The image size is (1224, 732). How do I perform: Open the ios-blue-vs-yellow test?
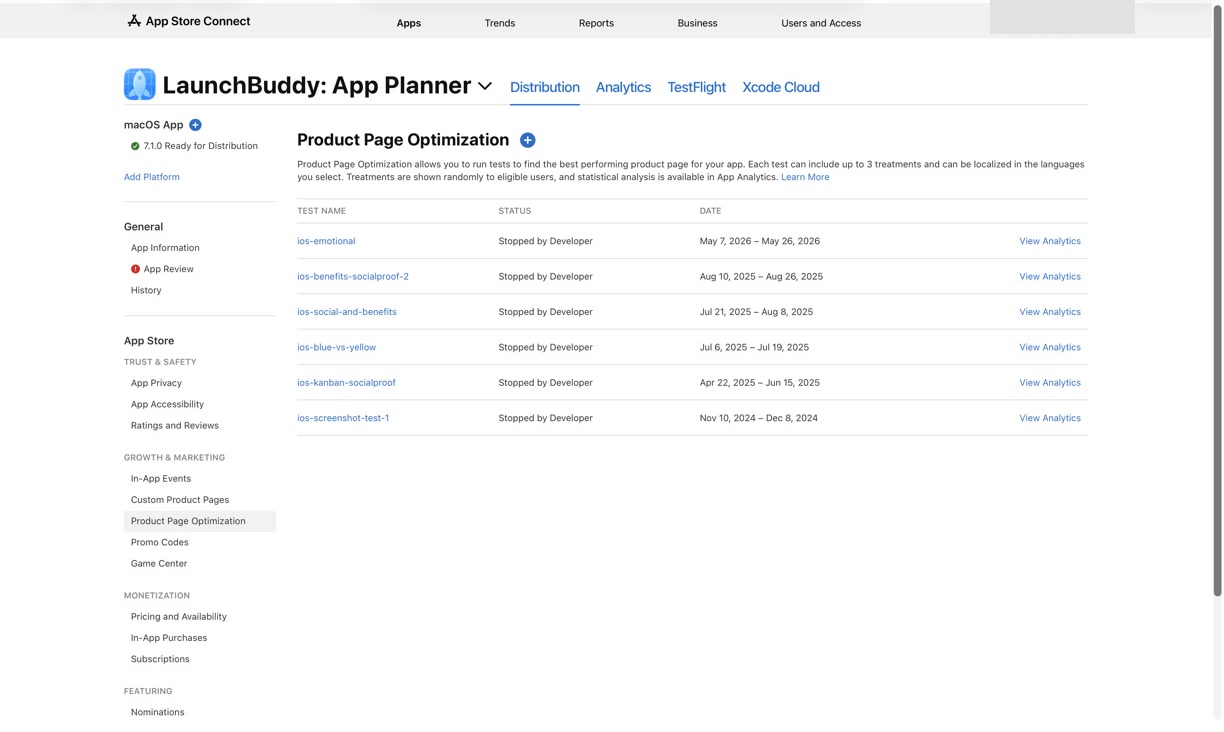click(x=337, y=347)
